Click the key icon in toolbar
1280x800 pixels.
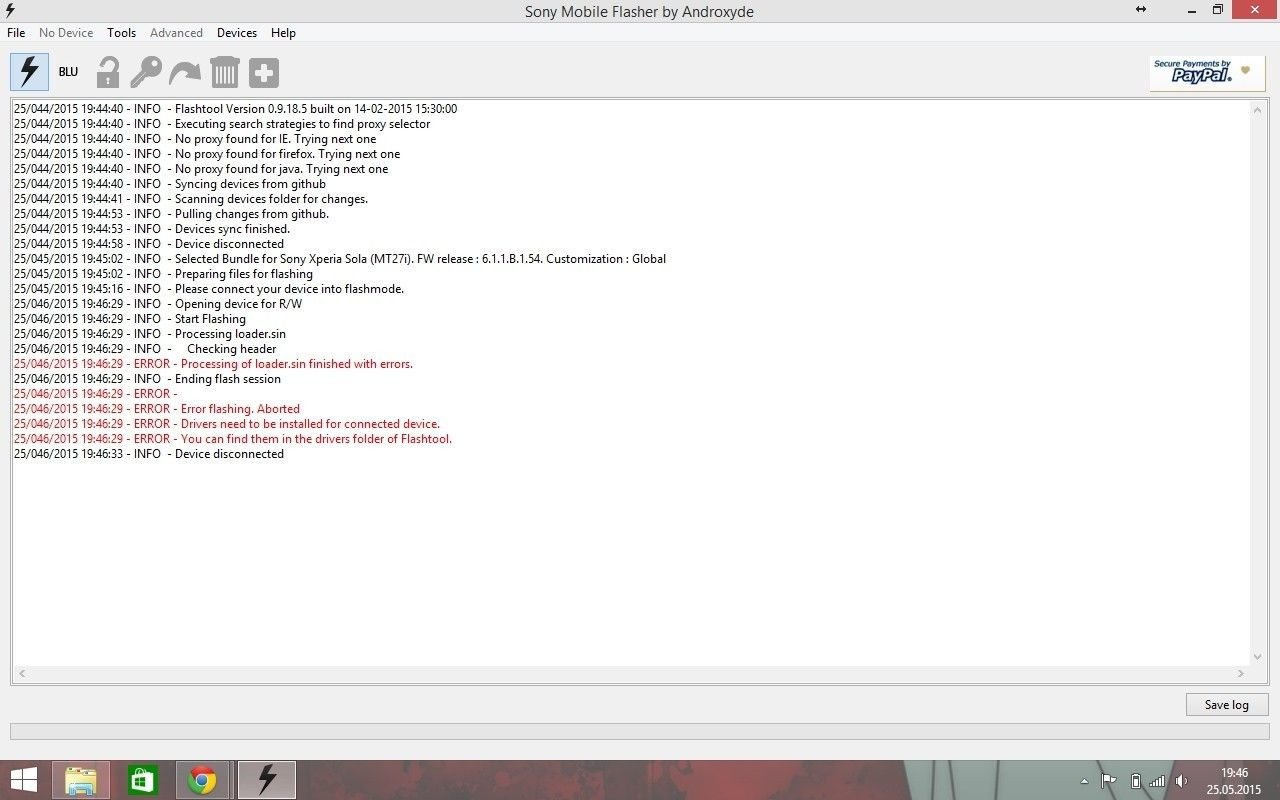[146, 72]
